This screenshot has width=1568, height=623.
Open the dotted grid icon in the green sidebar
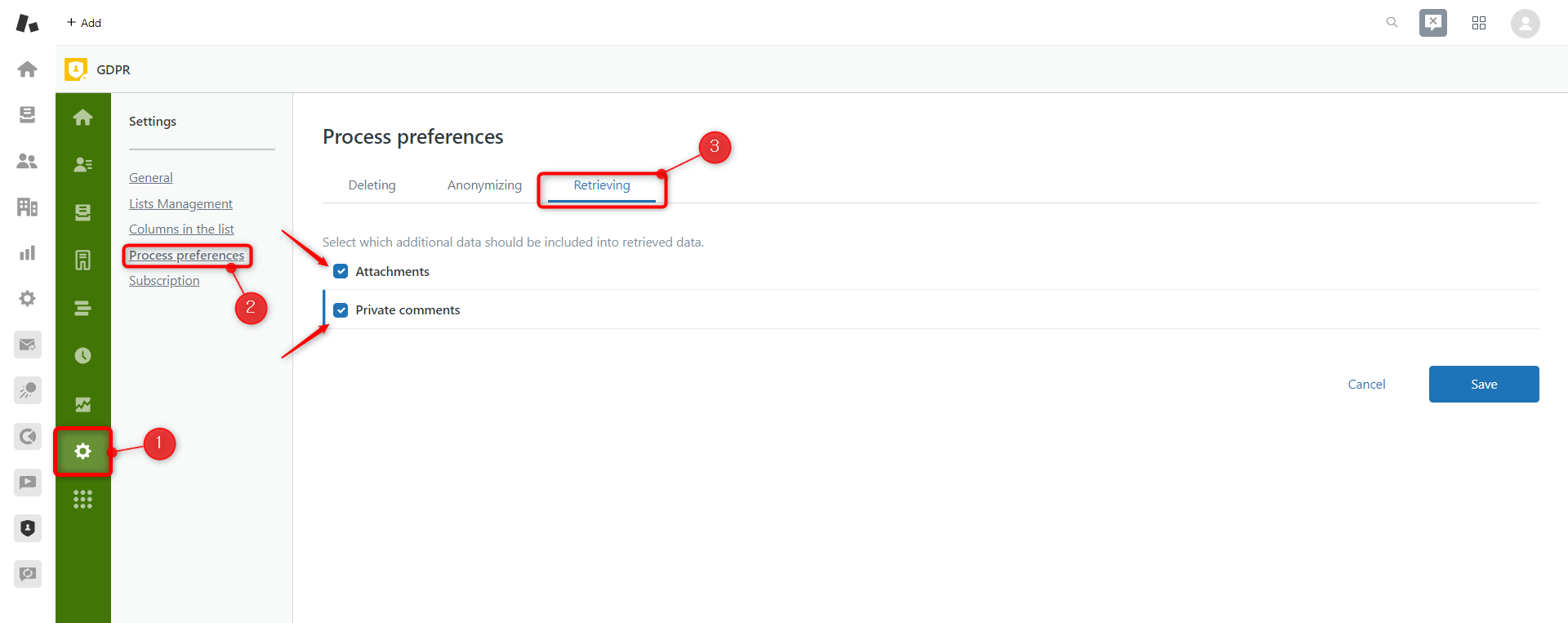[82, 499]
